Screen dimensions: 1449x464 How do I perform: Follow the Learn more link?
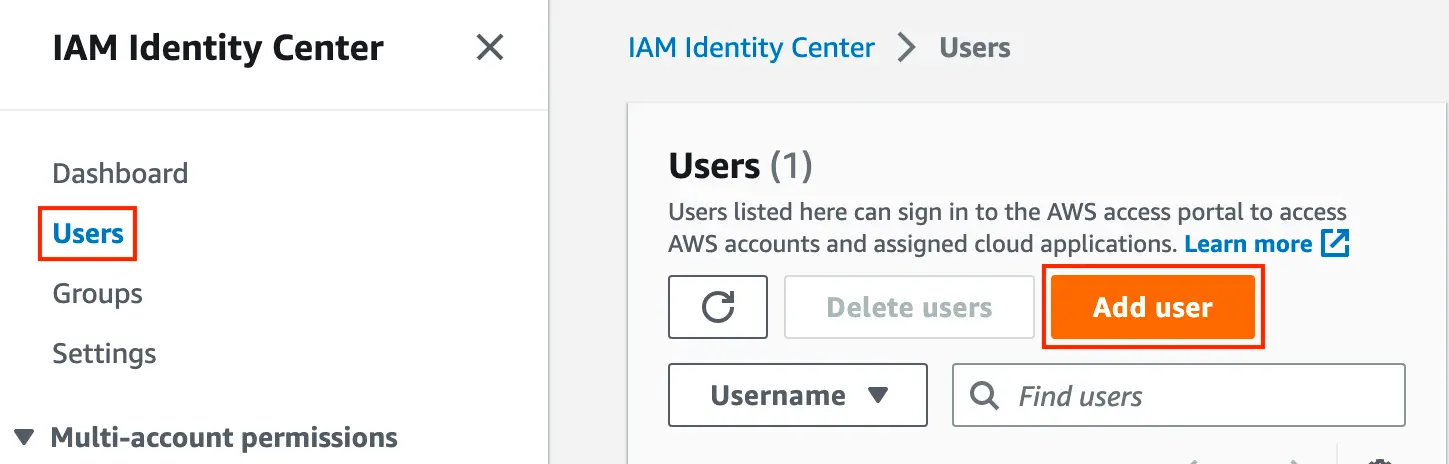click(1248, 244)
